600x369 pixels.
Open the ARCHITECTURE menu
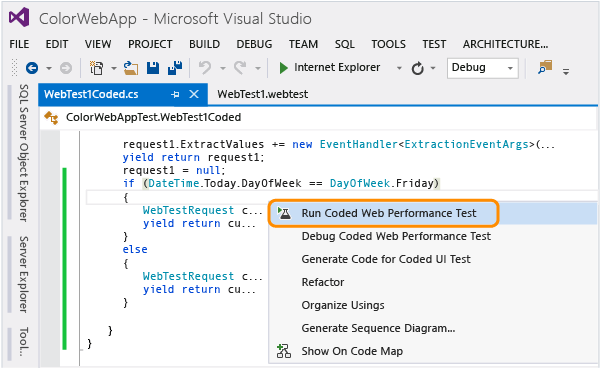pos(505,44)
